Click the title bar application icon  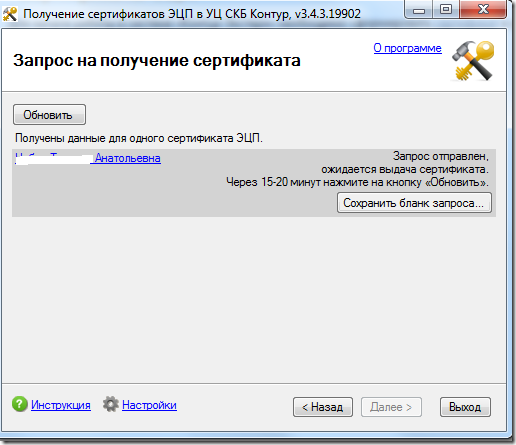pyautogui.click(x=10, y=14)
